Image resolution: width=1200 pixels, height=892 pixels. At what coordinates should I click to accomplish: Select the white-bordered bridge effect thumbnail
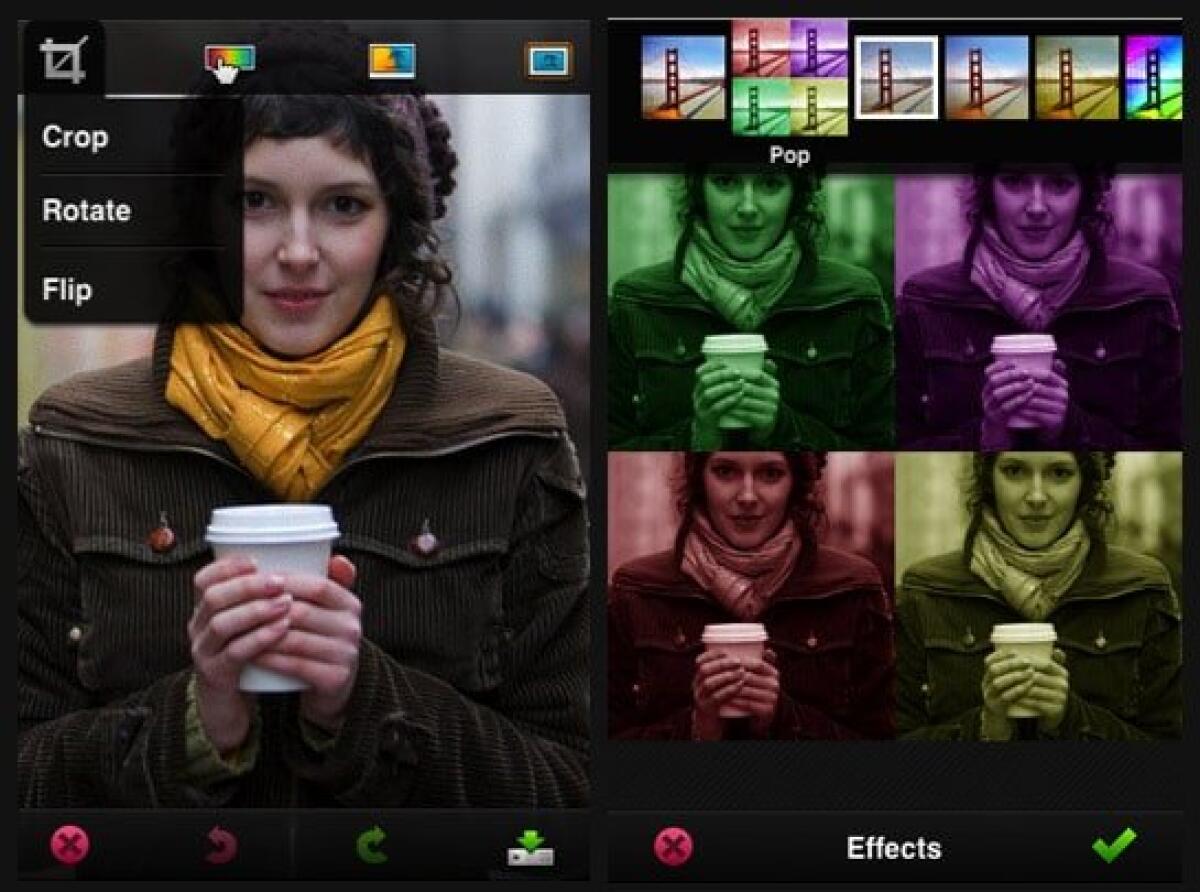point(897,77)
